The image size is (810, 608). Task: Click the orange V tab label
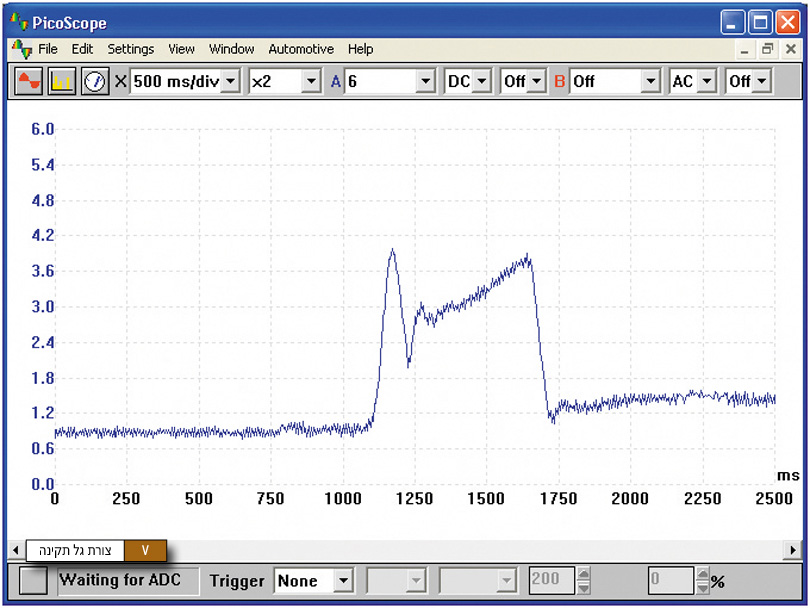[146, 550]
